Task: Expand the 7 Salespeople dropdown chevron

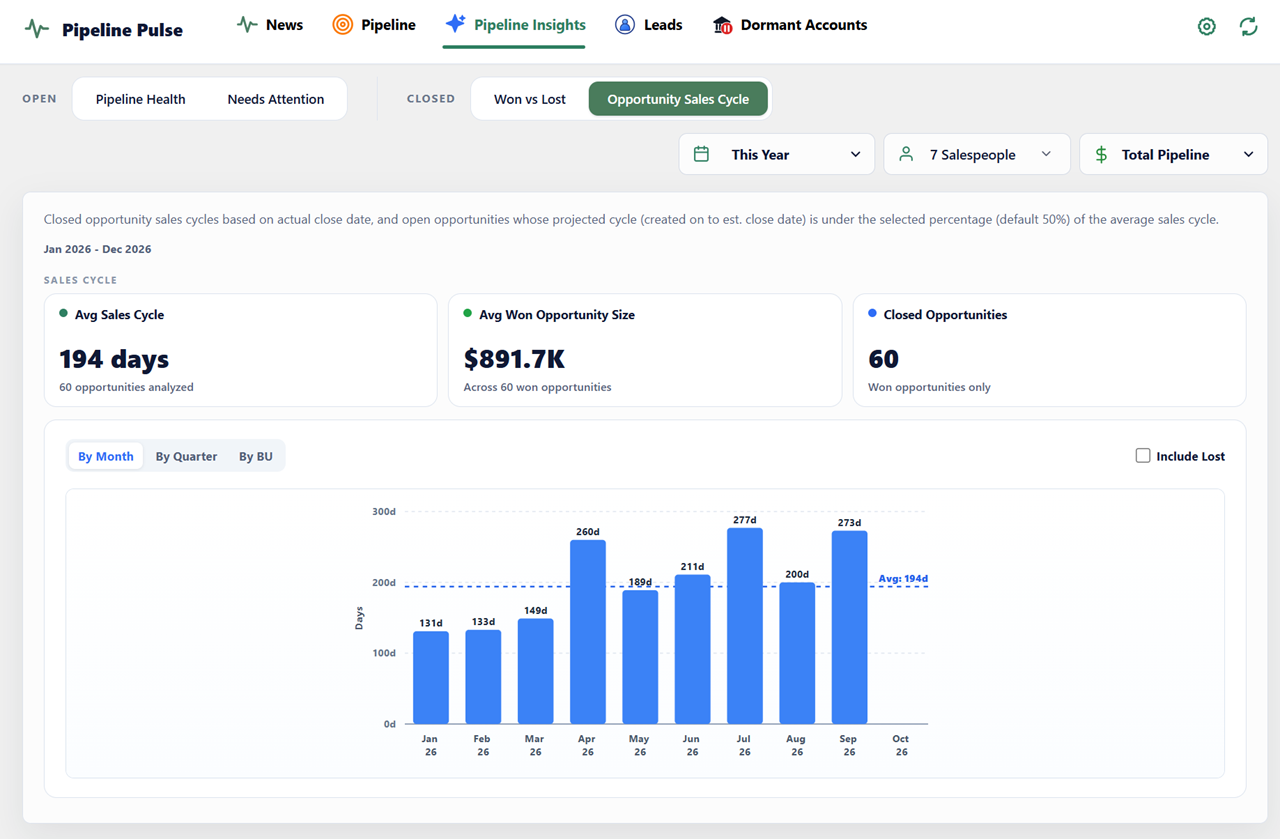Action: click(1046, 154)
